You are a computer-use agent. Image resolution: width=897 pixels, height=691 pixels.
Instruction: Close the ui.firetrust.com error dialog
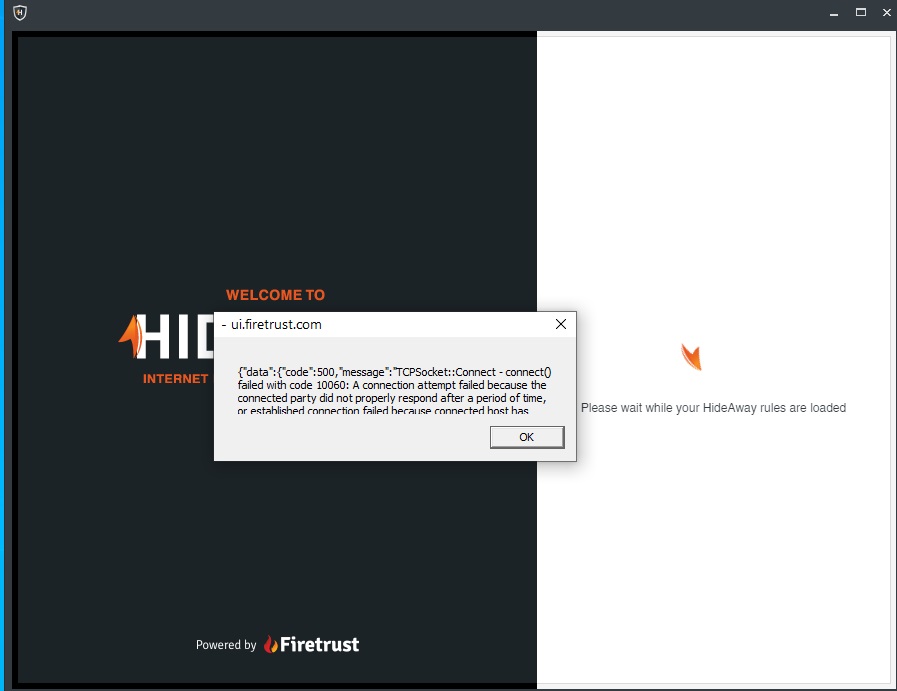pos(561,324)
